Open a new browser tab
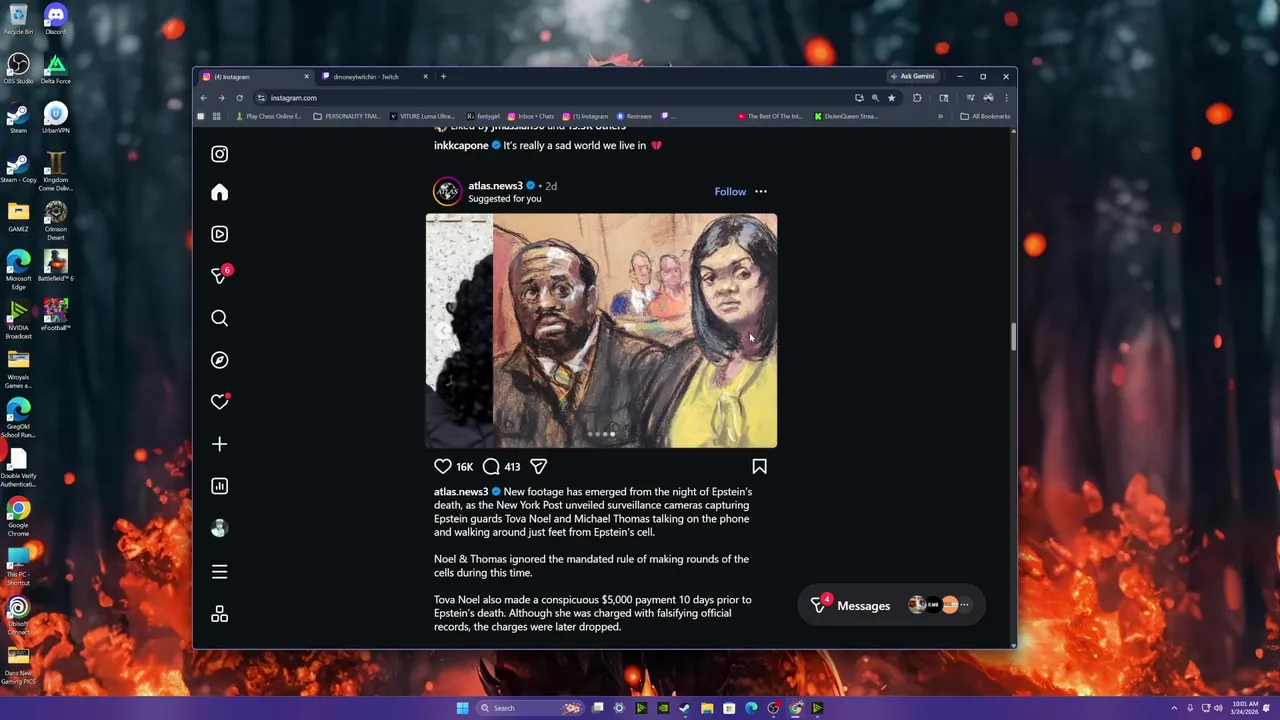The height and width of the screenshot is (720, 1280). point(443,77)
